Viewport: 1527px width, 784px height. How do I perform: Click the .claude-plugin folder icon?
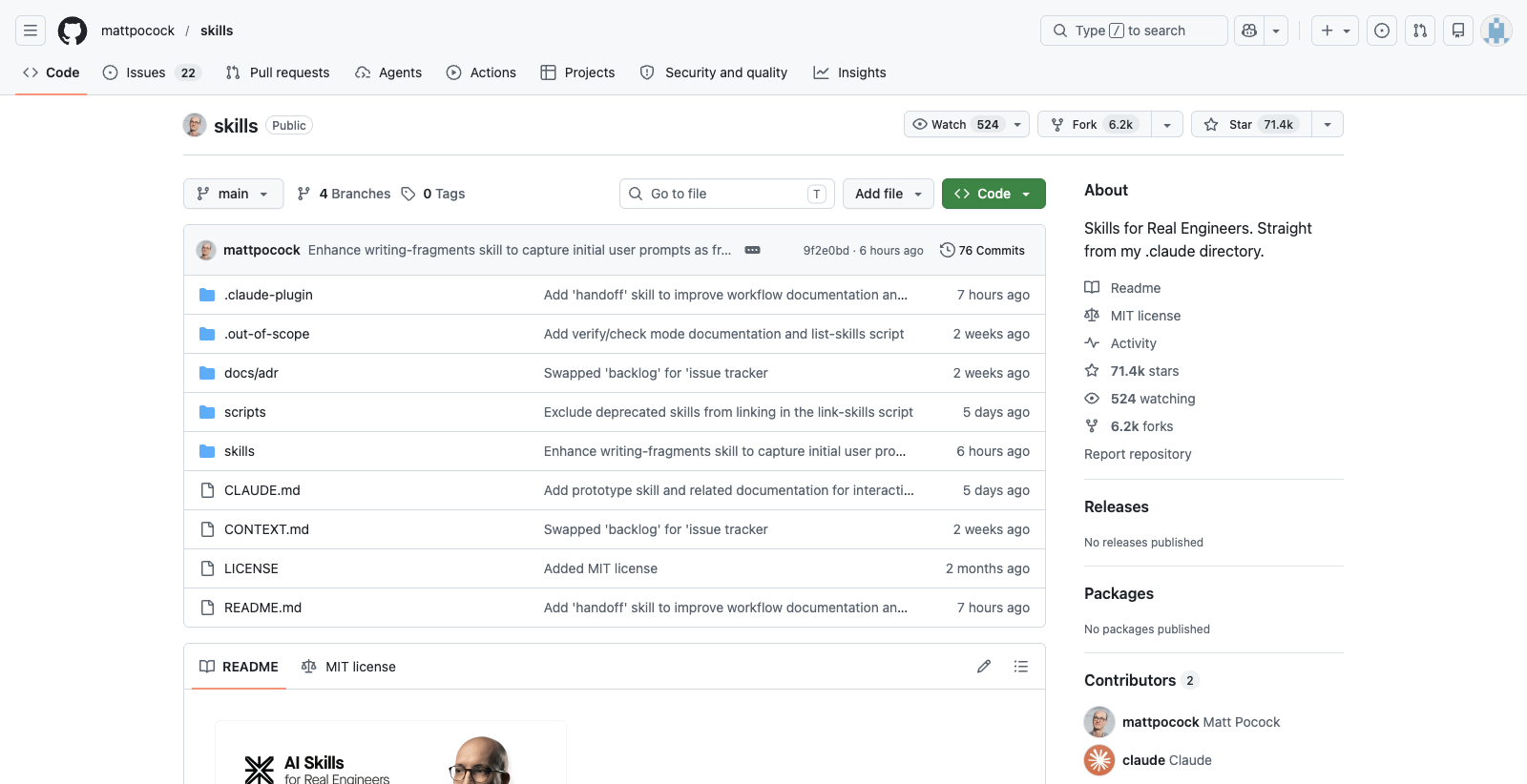pyautogui.click(x=207, y=295)
